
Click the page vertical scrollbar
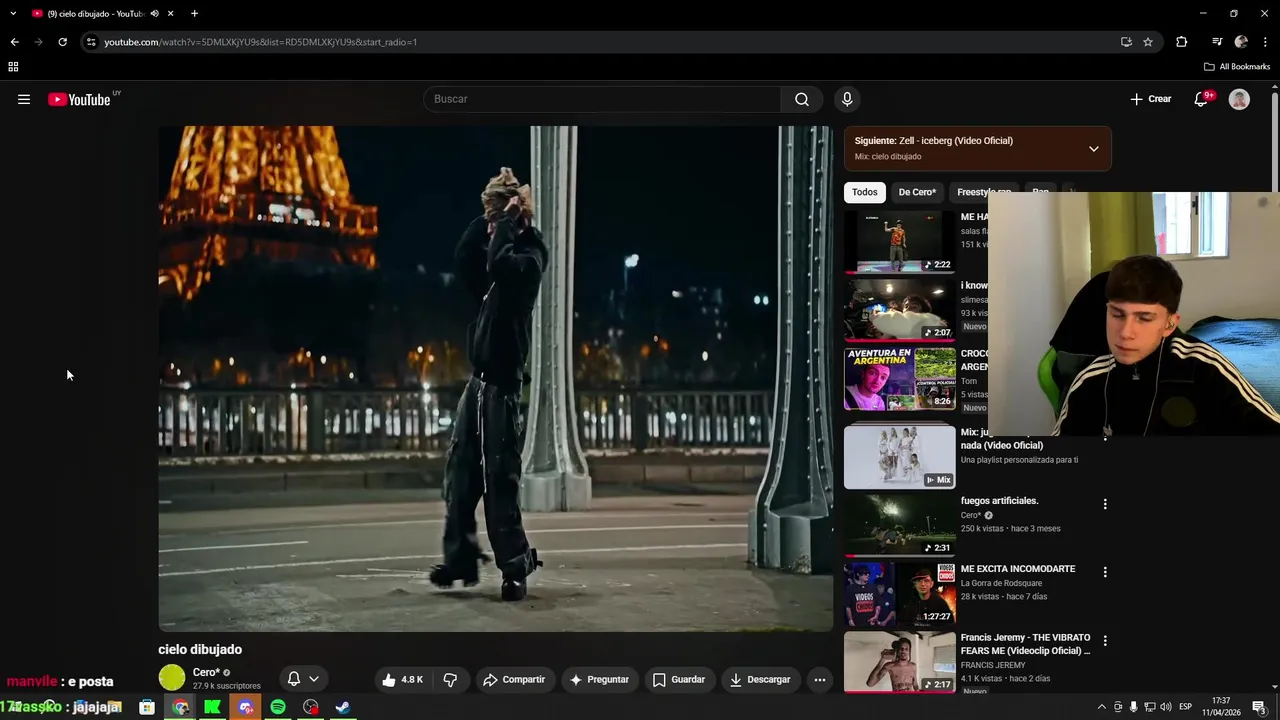(1274, 140)
